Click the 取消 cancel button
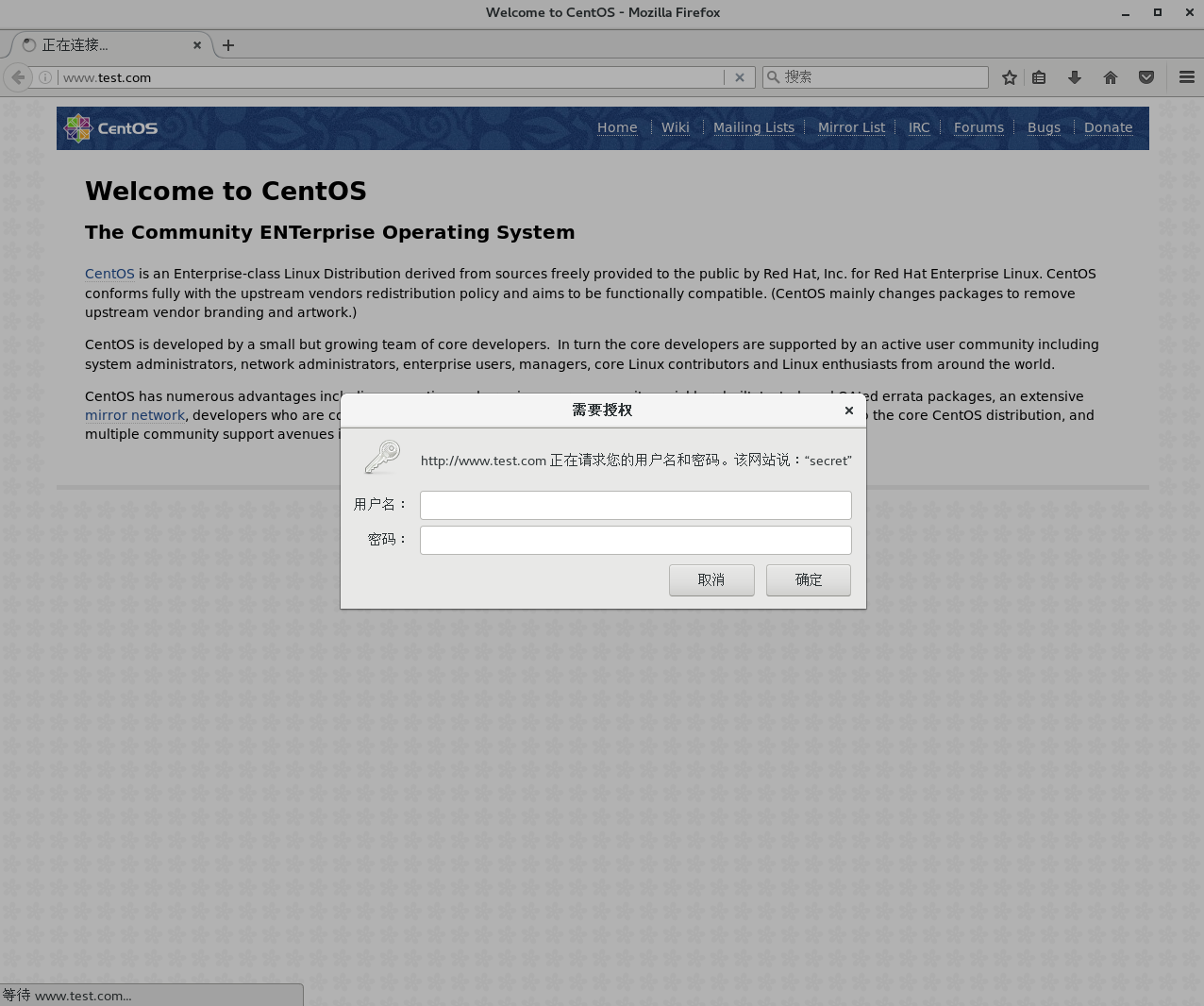This screenshot has width=1204, height=1006. pyautogui.click(x=711, y=580)
